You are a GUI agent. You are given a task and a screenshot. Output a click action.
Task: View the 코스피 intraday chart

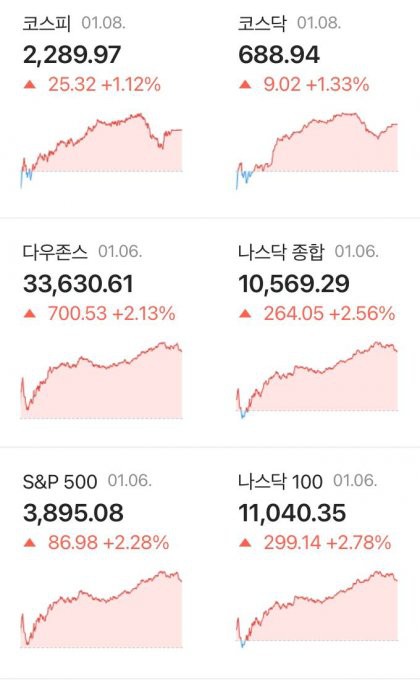(x=101, y=150)
